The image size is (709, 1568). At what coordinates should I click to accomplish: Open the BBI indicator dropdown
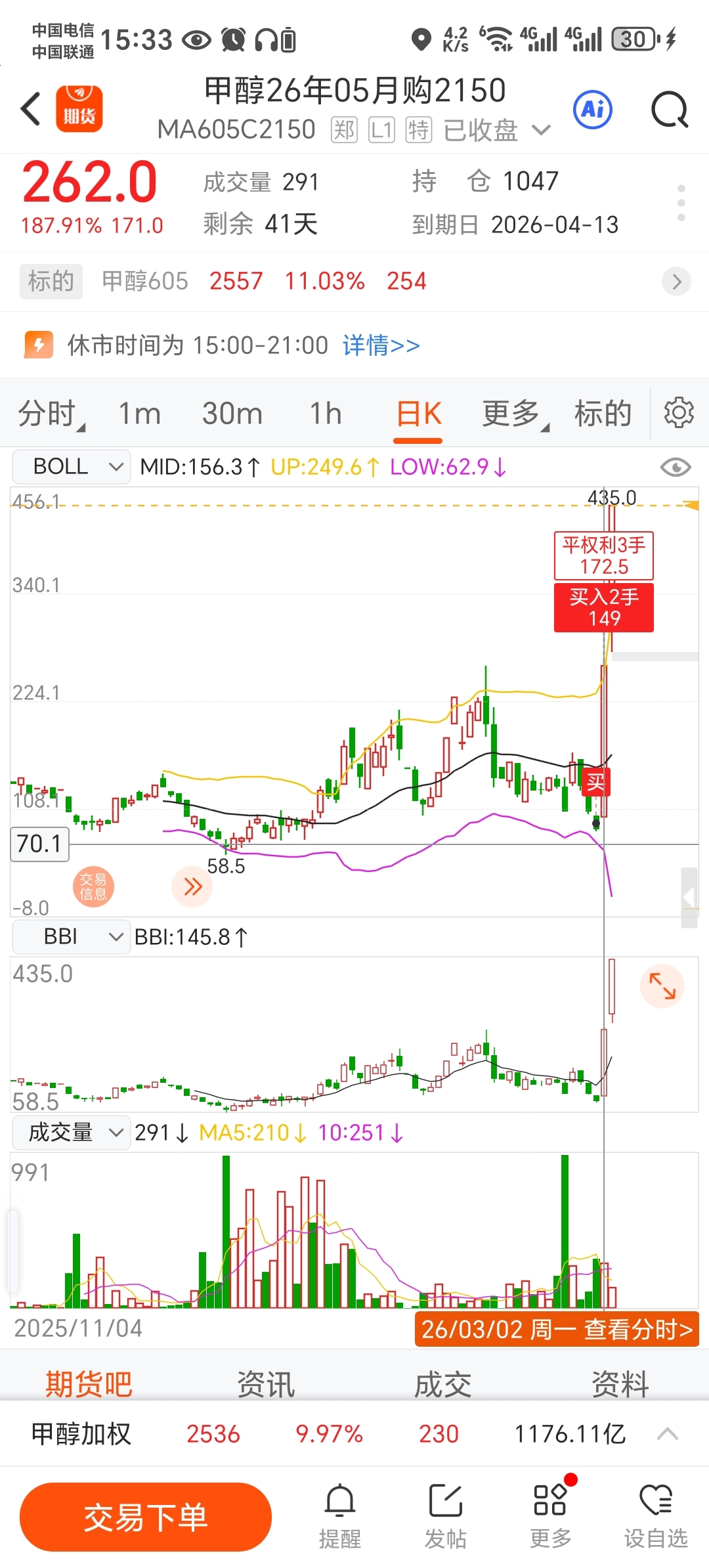pos(71,936)
